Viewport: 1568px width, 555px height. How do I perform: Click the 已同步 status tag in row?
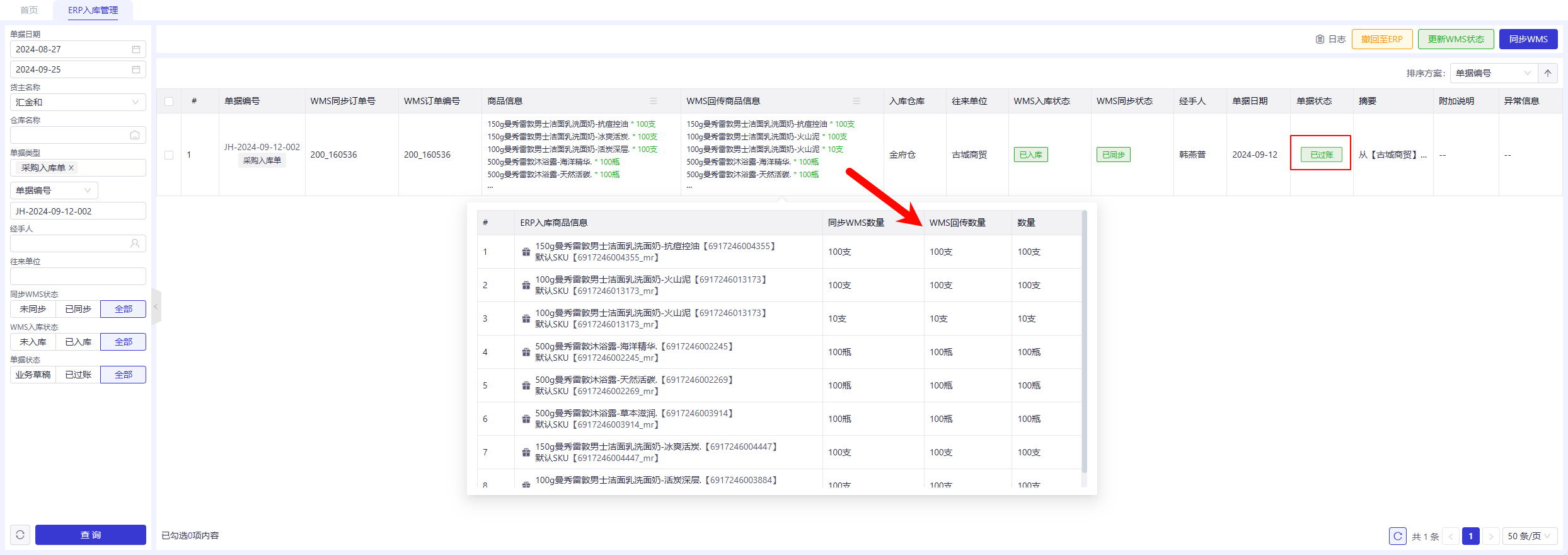click(1114, 155)
